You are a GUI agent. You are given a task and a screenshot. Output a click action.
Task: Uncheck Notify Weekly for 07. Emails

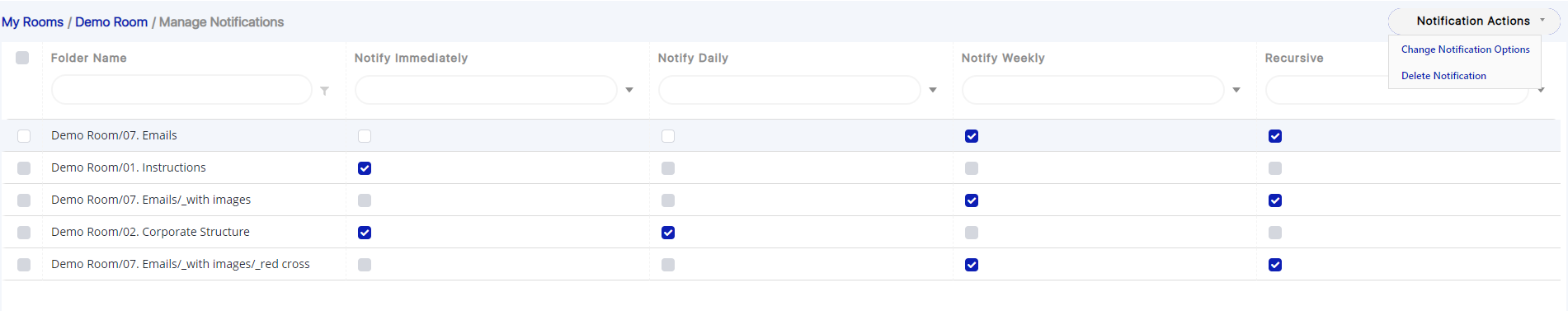[972, 136]
